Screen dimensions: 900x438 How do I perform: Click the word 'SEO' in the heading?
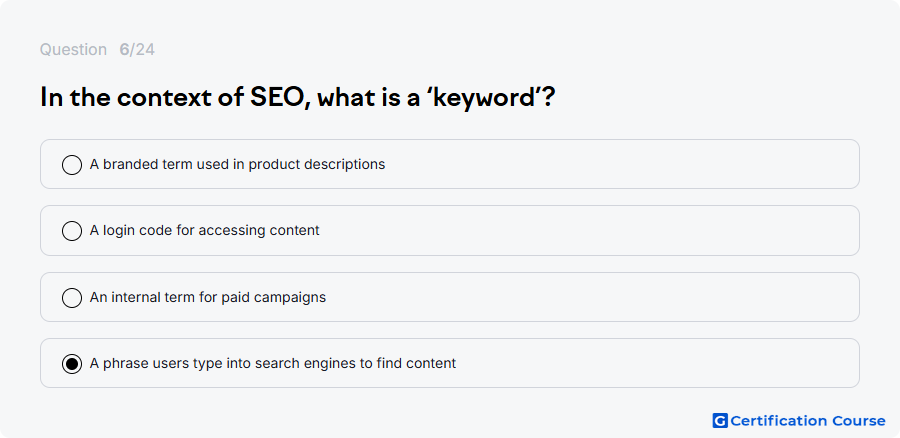(280, 97)
